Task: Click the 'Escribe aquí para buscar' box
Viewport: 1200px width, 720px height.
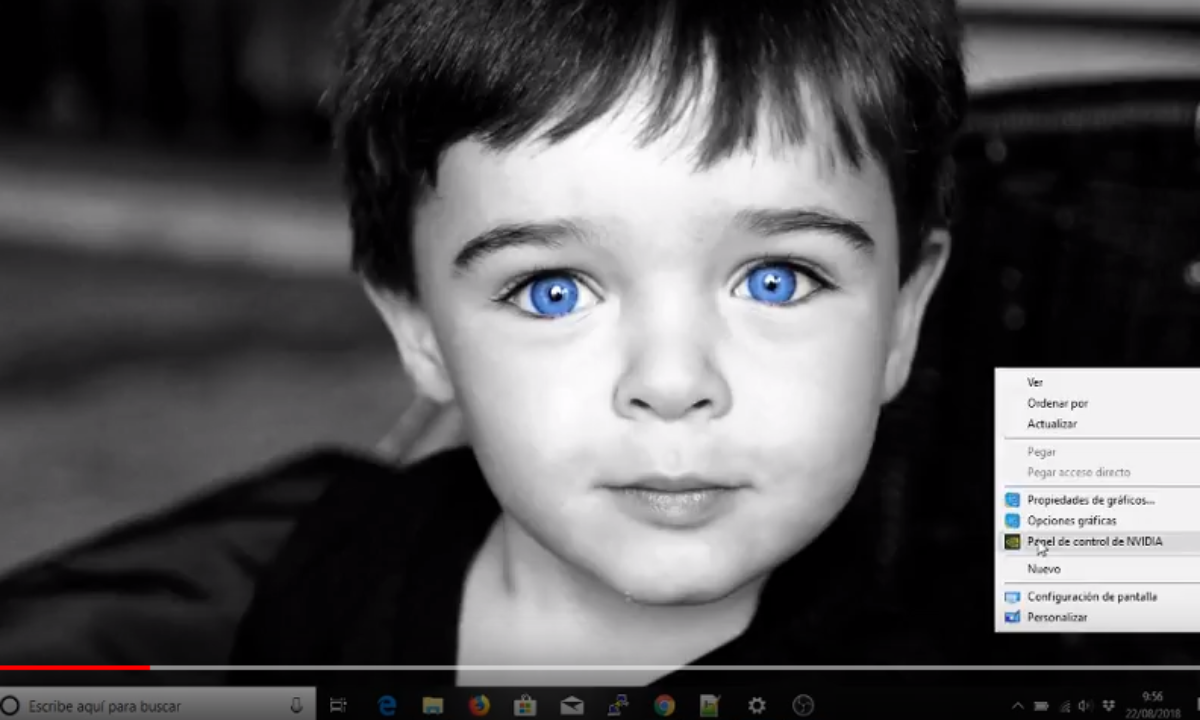Action: pyautogui.click(x=158, y=705)
